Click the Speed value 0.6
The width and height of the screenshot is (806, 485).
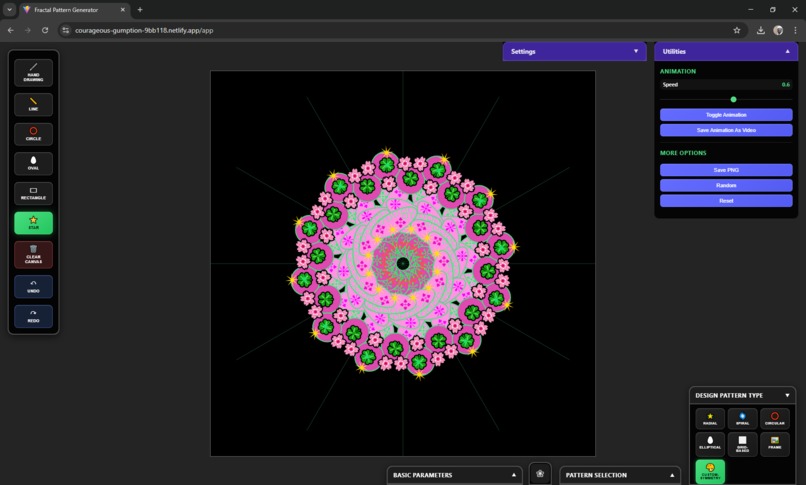(785, 84)
